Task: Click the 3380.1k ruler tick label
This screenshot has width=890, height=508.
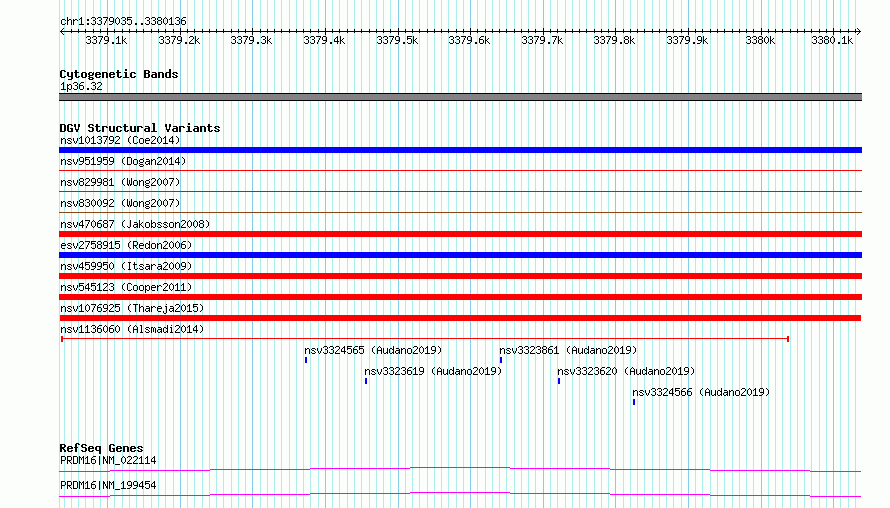Action: (x=832, y=40)
